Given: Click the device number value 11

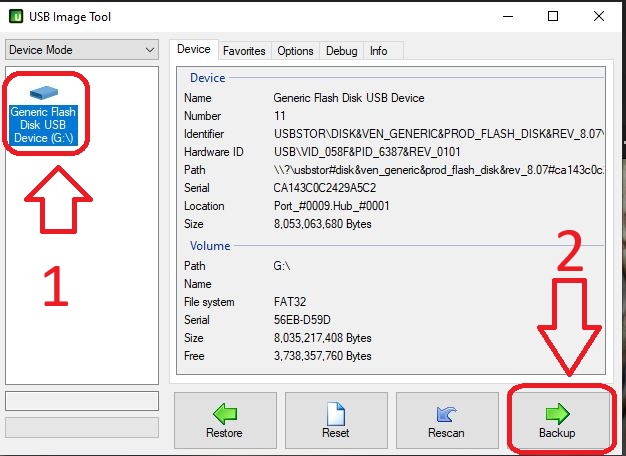Looking at the screenshot, I should coord(279,116).
